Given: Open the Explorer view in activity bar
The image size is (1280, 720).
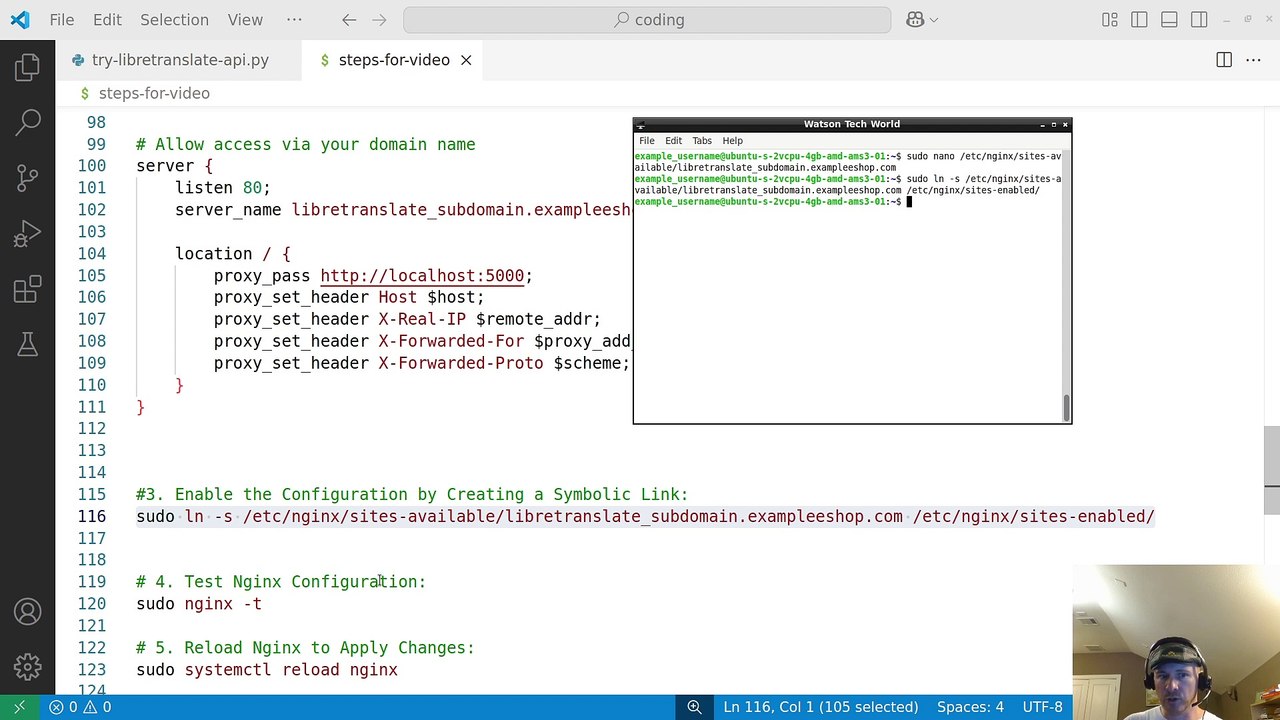Looking at the screenshot, I should [27, 68].
